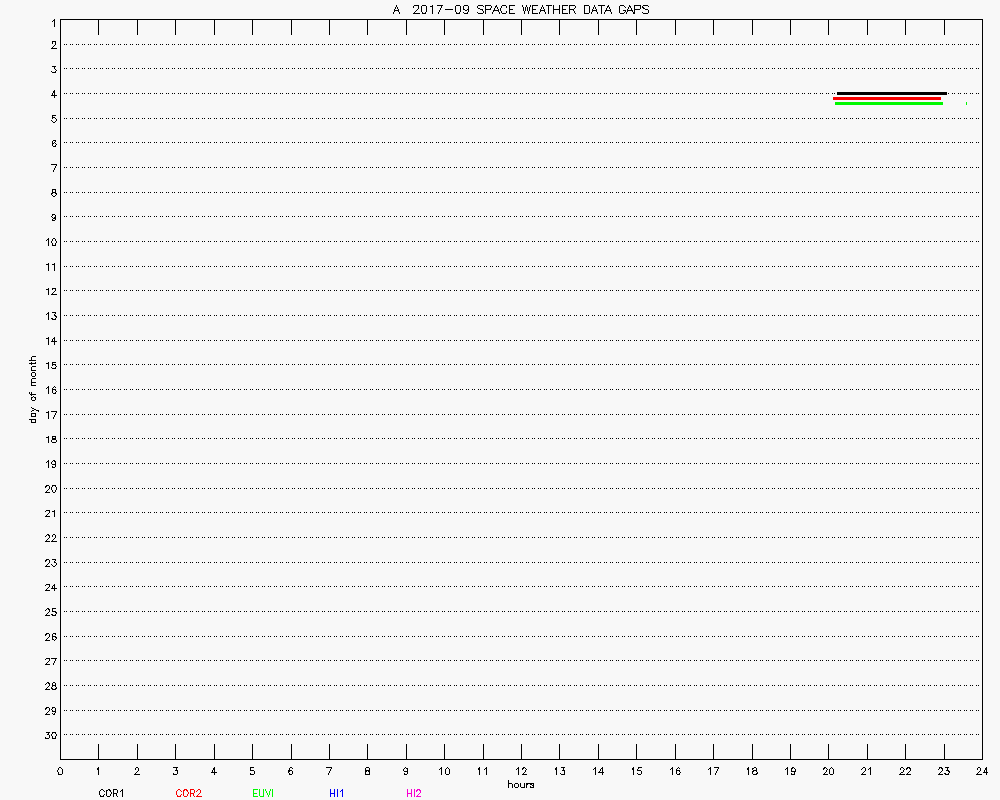Click the hour 24 tick label
The width and height of the screenshot is (1000, 800).
point(982,771)
